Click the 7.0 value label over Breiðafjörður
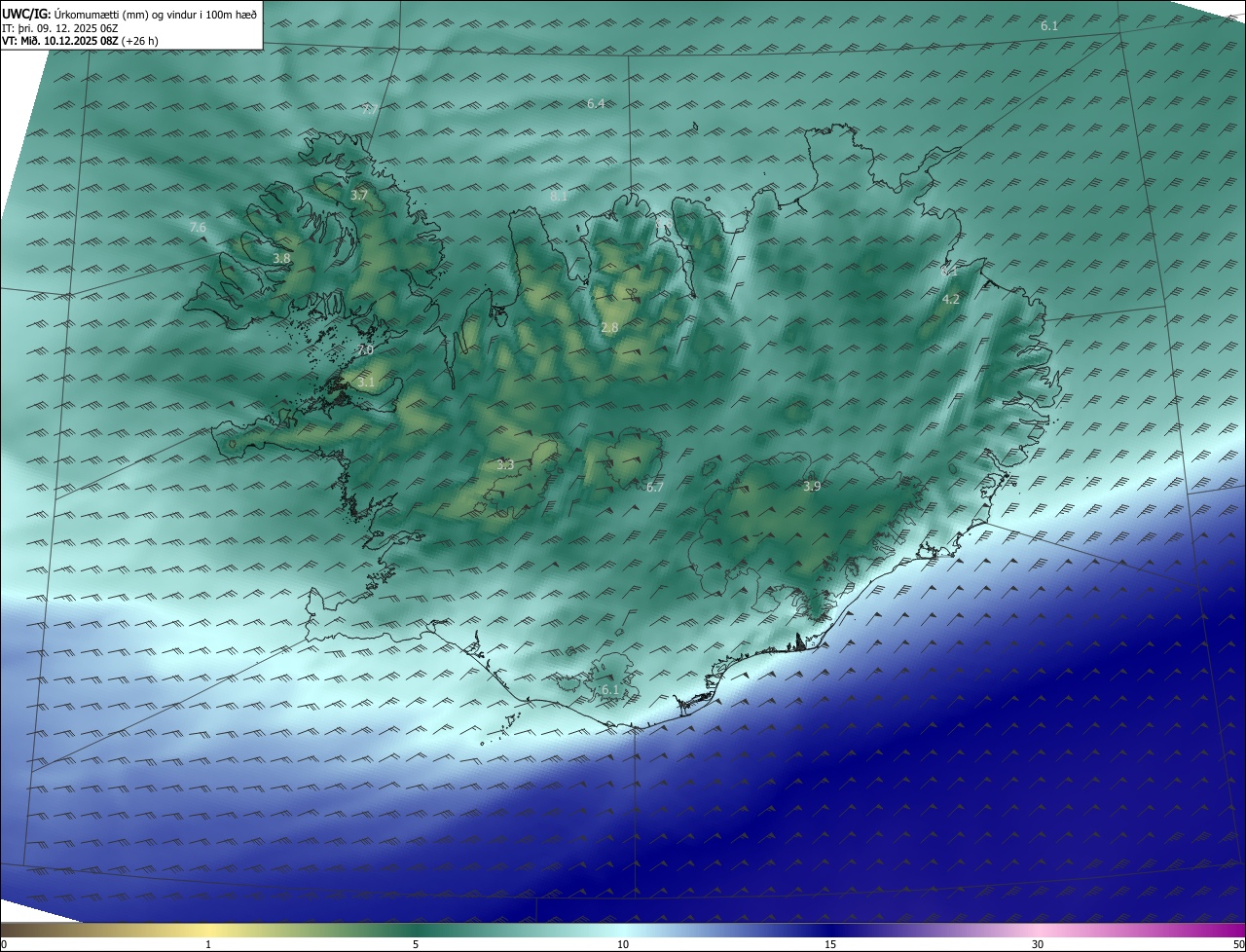Viewport: 1246px width, 952px height. pyautogui.click(x=365, y=349)
